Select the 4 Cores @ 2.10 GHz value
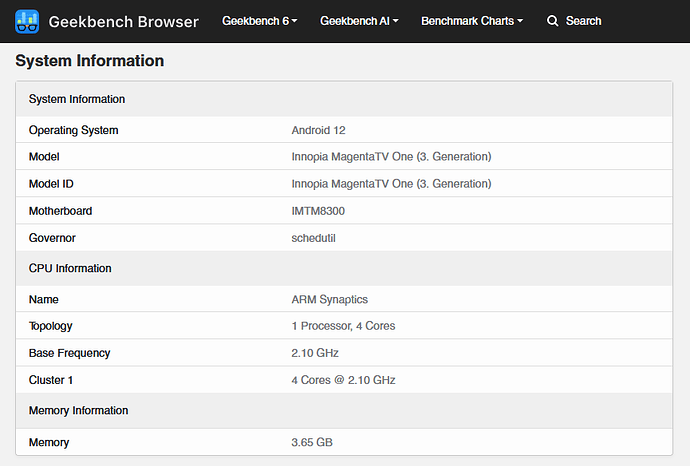Image resolution: width=690 pixels, height=466 pixels. (x=343, y=380)
